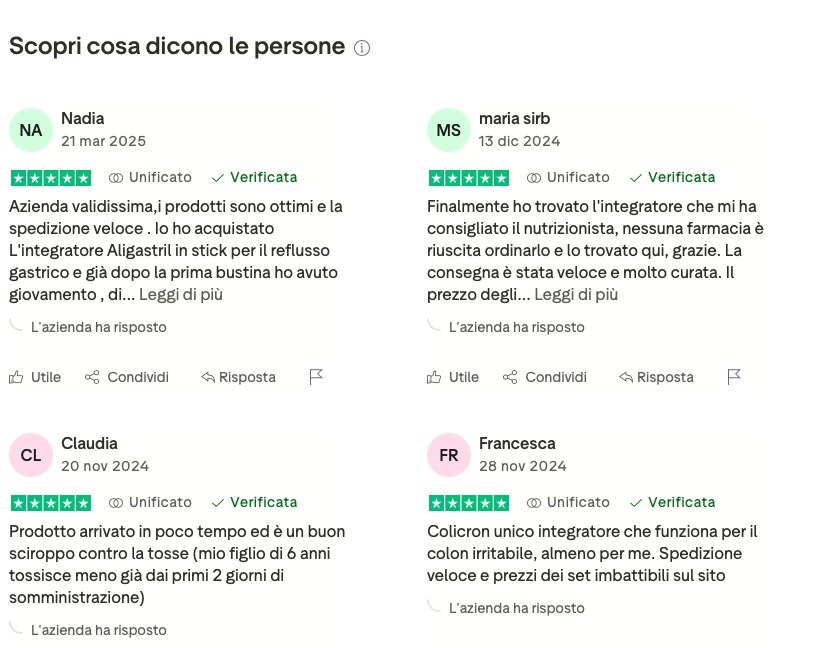Click the info icon beside the heading

[x=362, y=48]
